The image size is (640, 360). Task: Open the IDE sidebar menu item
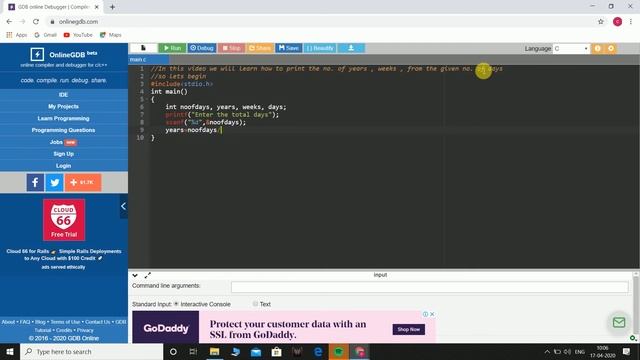tap(64, 95)
